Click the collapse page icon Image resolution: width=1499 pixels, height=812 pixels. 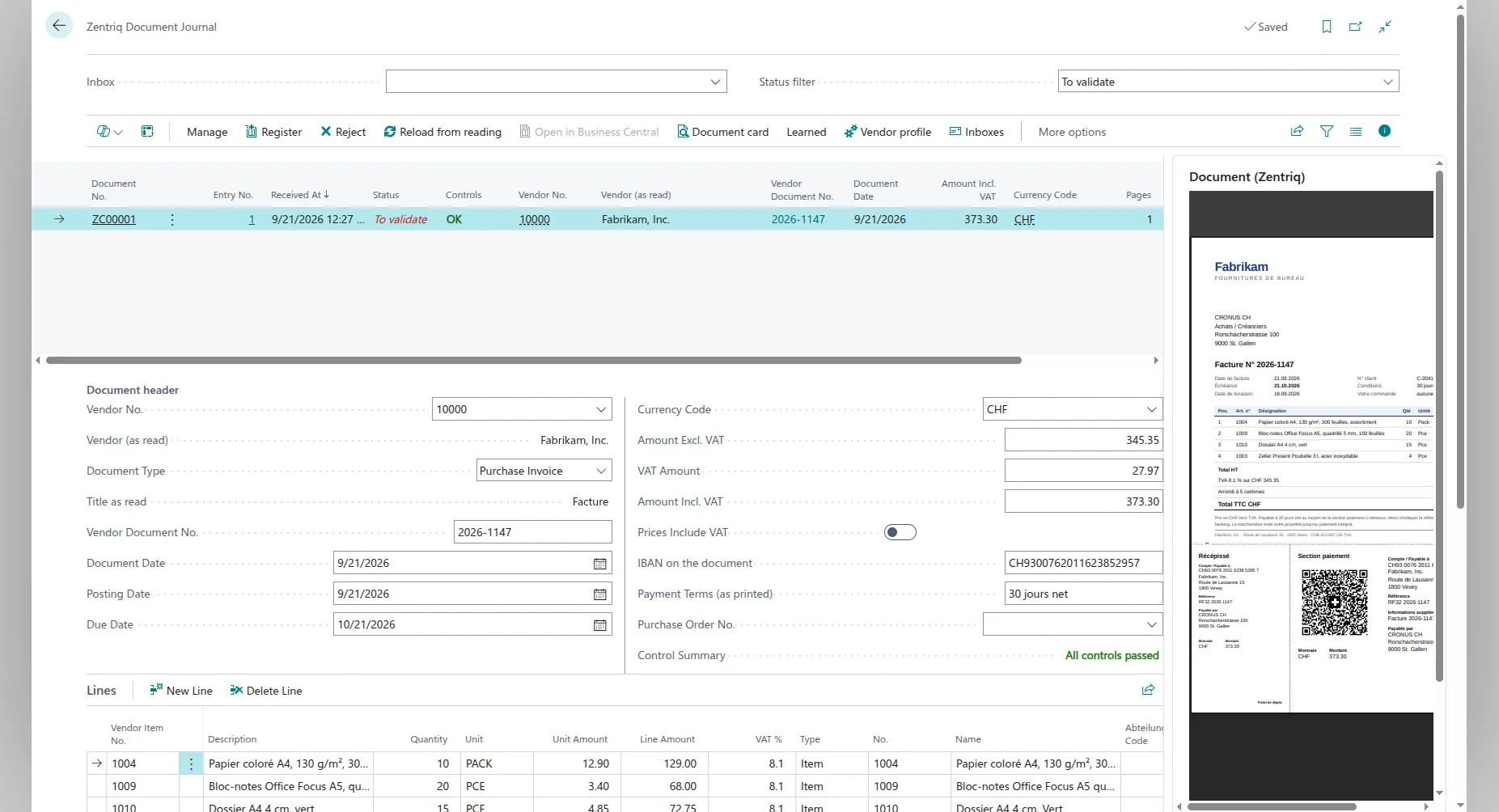click(x=1385, y=27)
